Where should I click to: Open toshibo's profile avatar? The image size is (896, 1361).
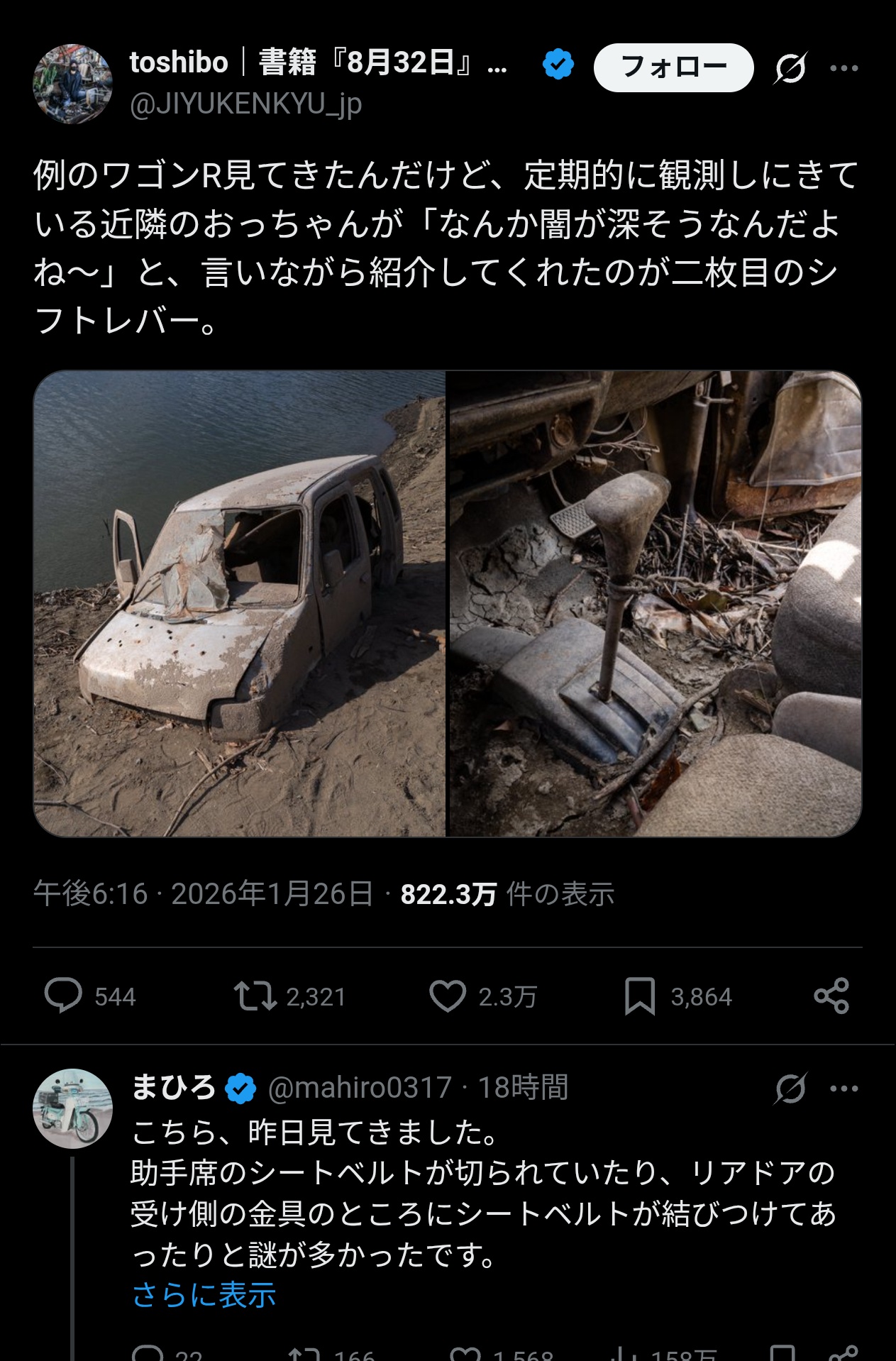72,84
